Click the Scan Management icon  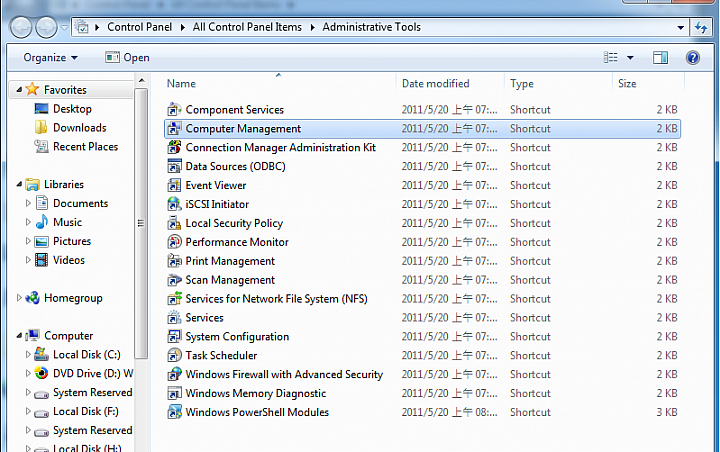(x=174, y=280)
